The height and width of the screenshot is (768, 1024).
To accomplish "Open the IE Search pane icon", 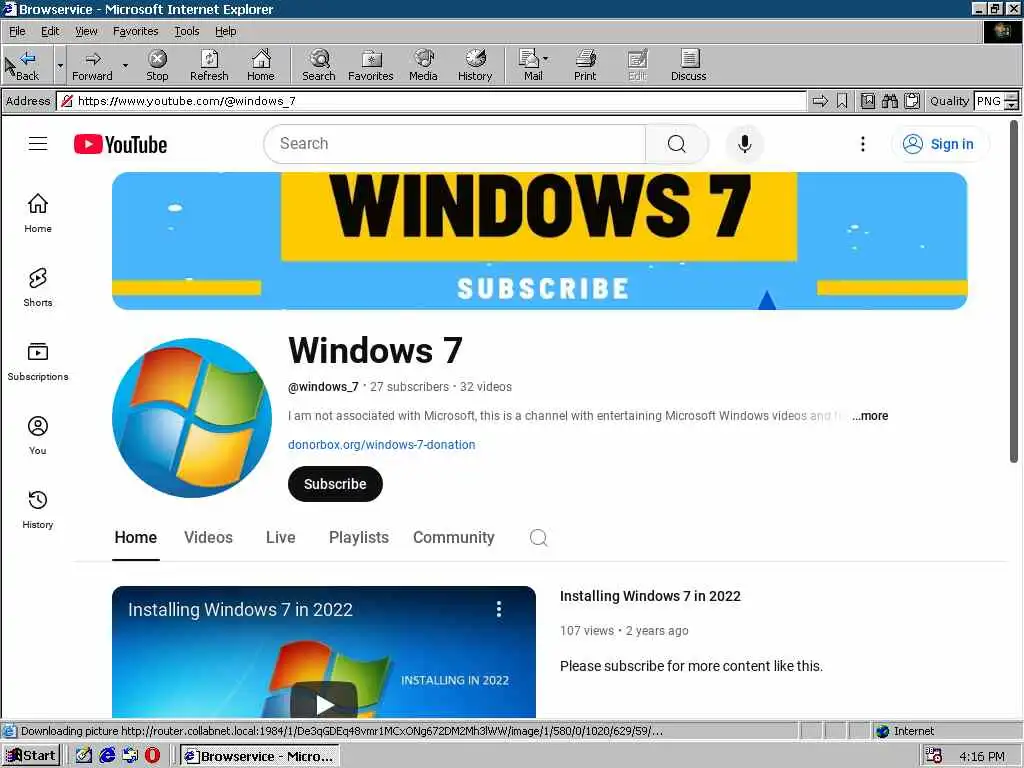I will pyautogui.click(x=319, y=65).
